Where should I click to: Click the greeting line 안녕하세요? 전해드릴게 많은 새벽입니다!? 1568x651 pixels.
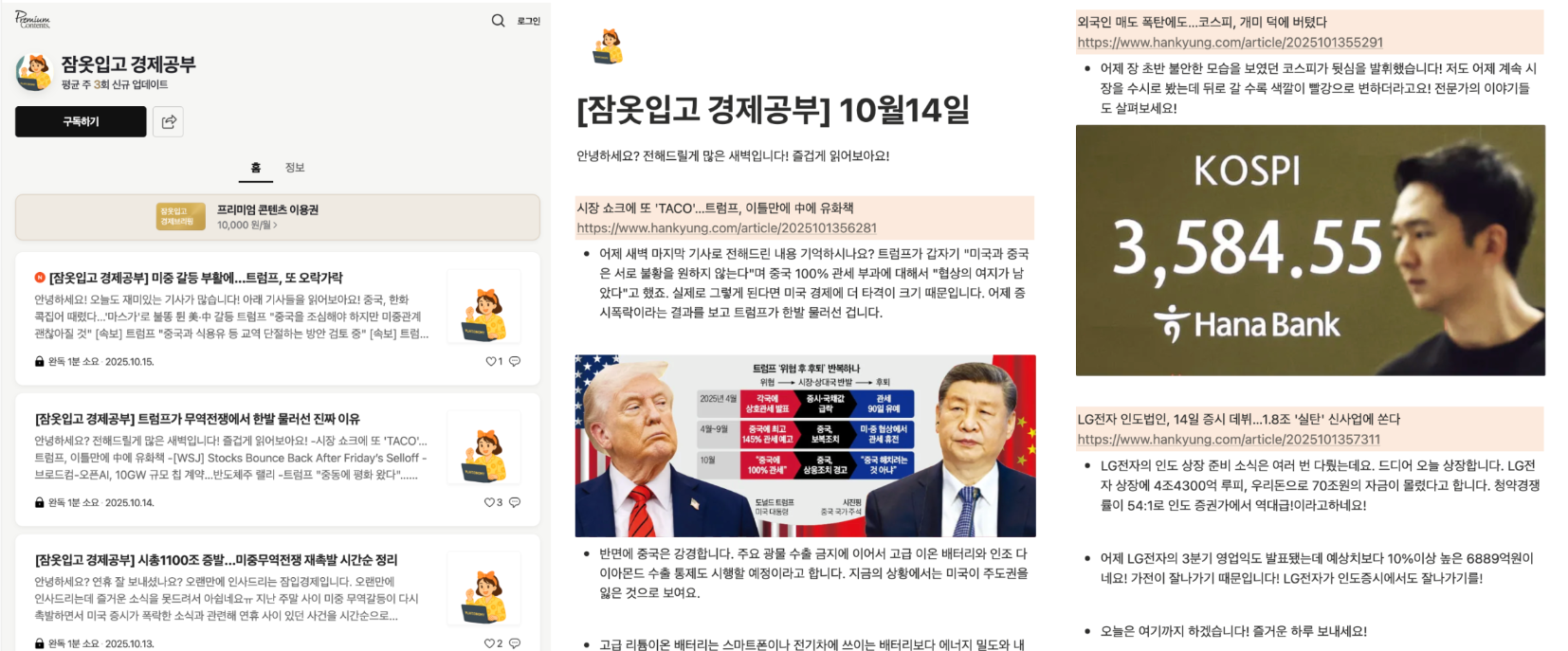pyautogui.click(x=733, y=155)
